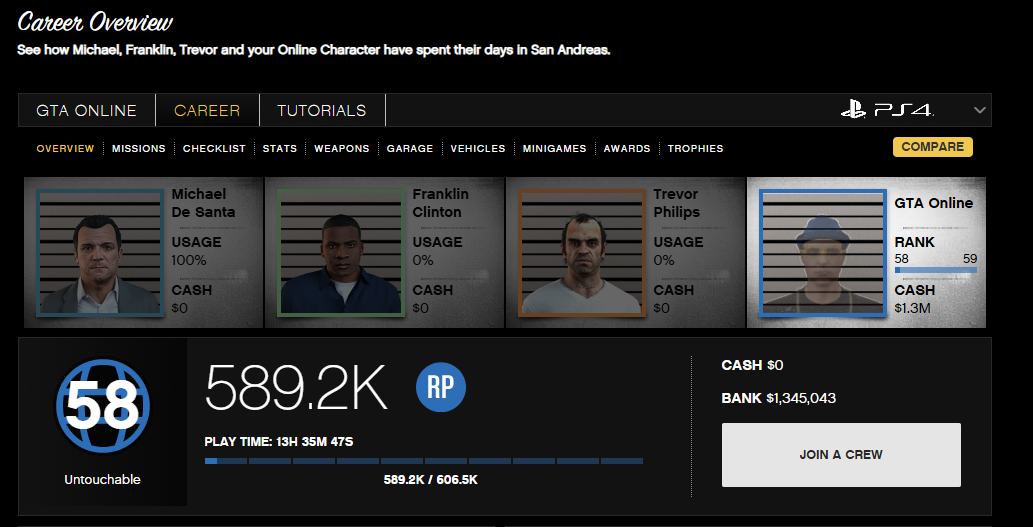Open the STATS section
This screenshot has height=527, width=1033.
280,149
